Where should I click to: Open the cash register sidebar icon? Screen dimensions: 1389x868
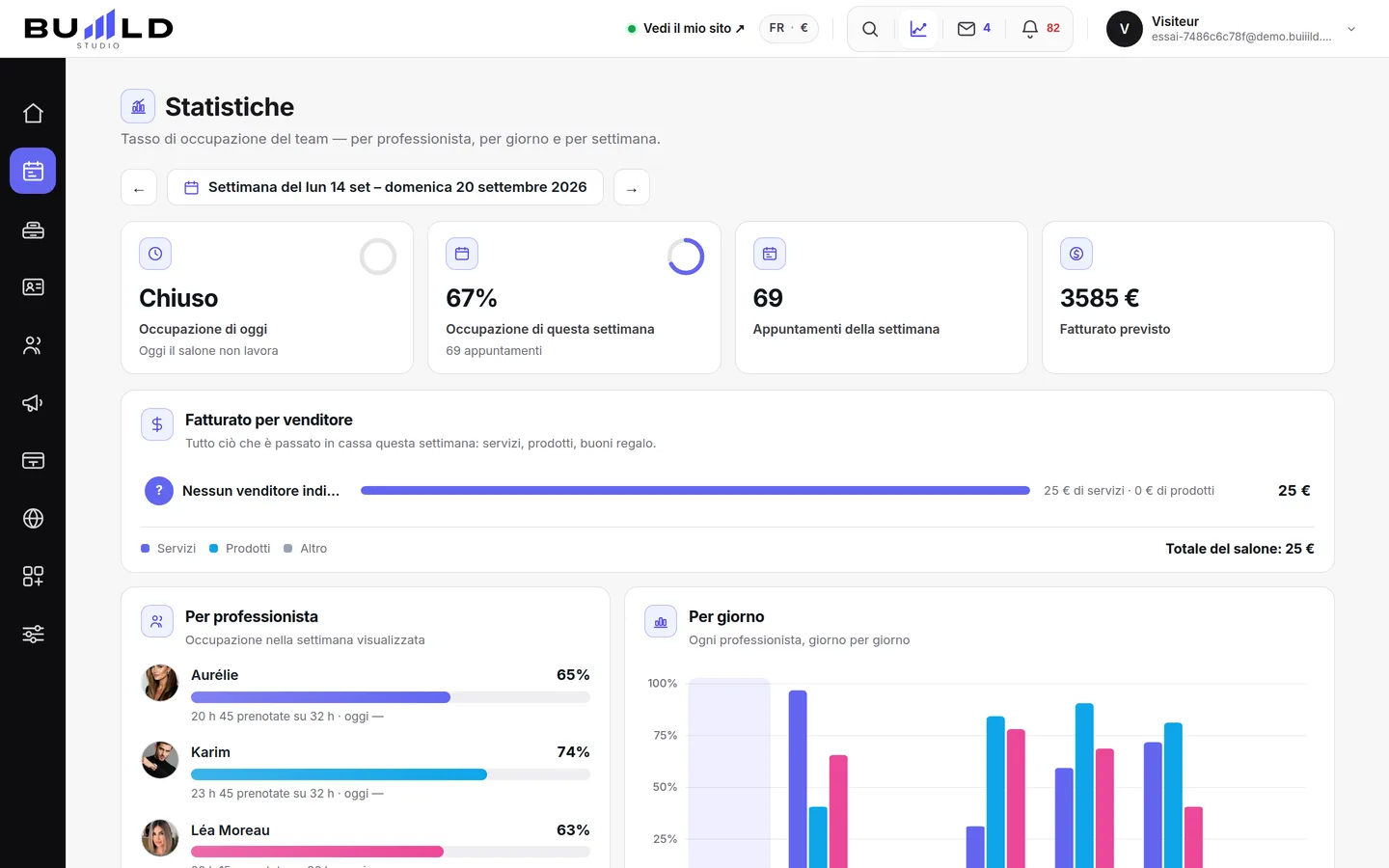(x=33, y=230)
